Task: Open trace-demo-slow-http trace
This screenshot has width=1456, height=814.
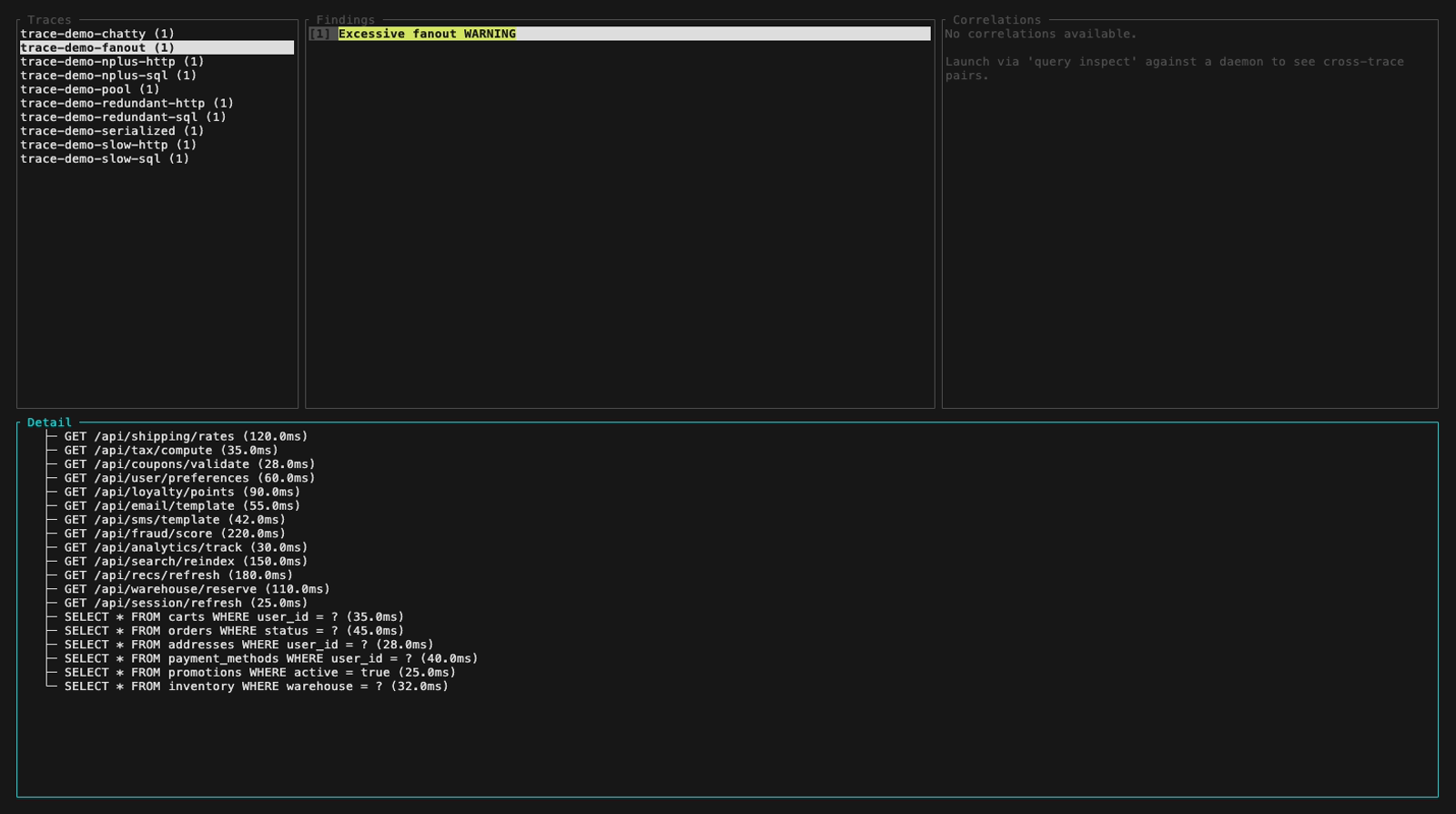Action: [x=108, y=145]
